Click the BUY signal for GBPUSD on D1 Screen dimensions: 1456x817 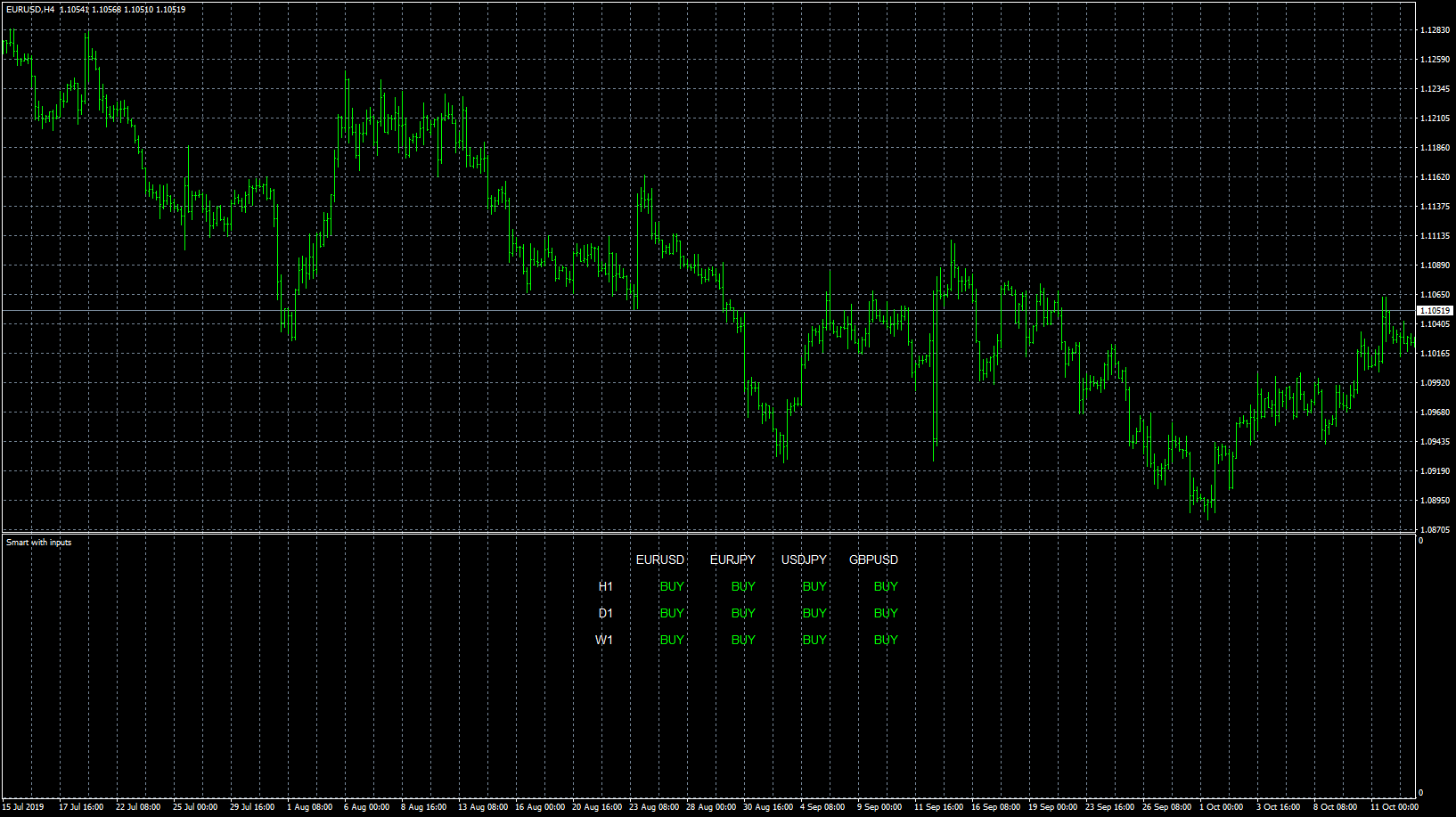coord(886,613)
